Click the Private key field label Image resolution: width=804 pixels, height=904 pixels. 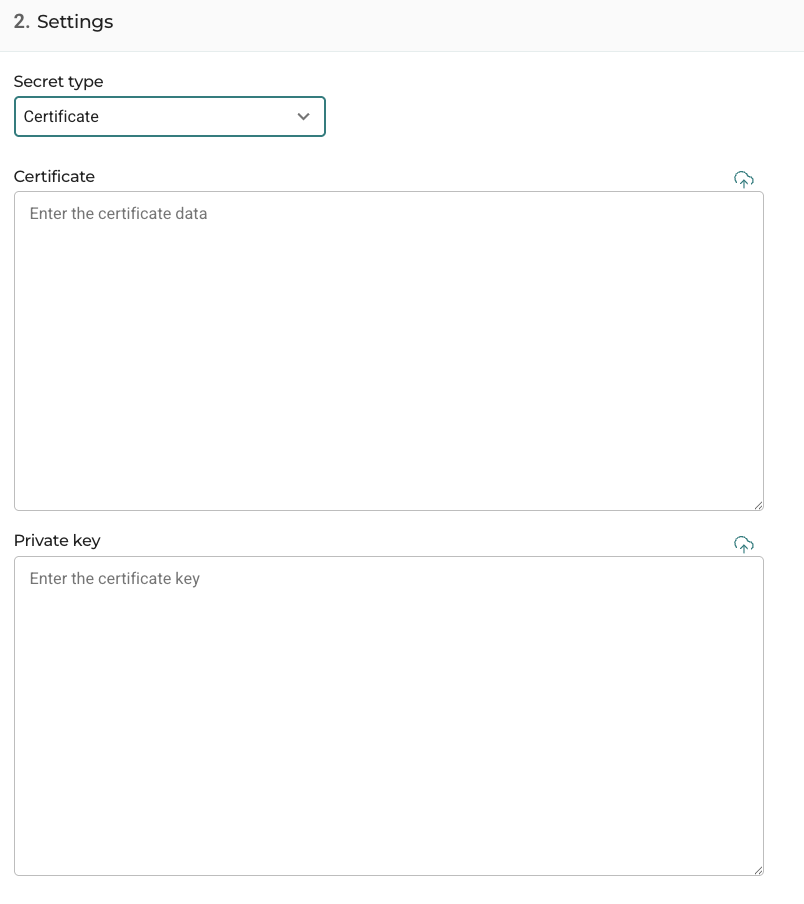point(57,541)
